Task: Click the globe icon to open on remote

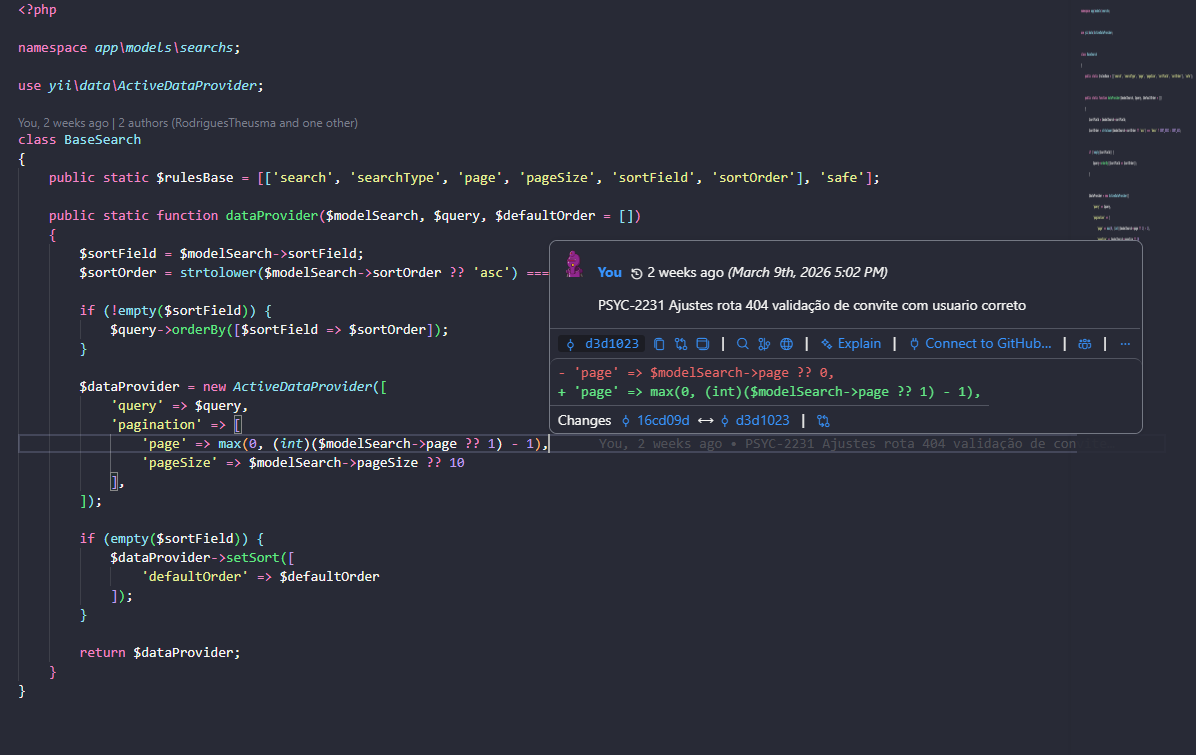Action: point(787,344)
